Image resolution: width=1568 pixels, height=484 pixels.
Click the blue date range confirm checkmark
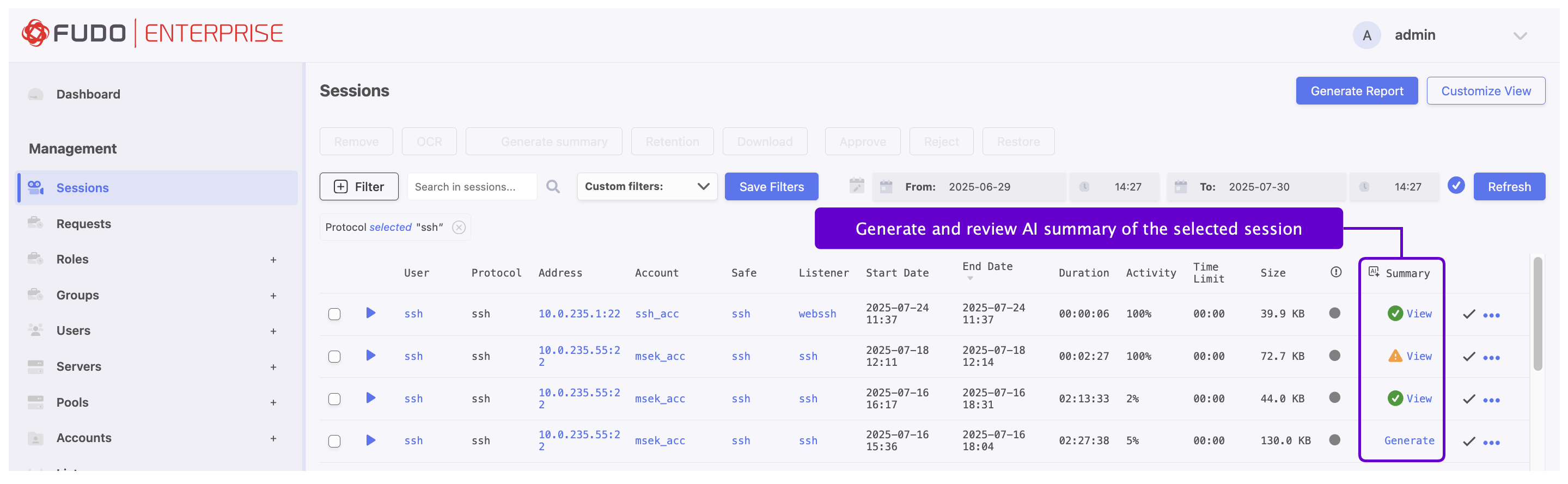(x=1455, y=186)
